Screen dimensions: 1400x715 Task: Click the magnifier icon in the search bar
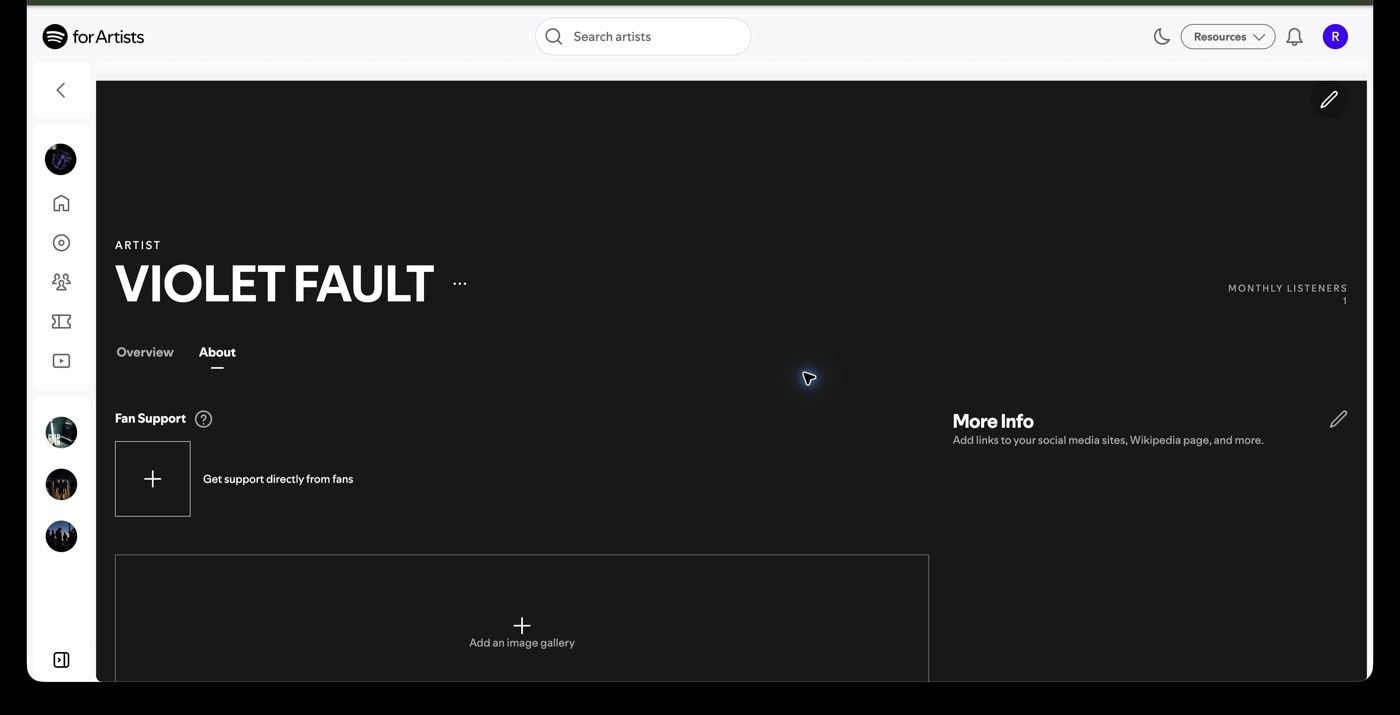click(554, 37)
